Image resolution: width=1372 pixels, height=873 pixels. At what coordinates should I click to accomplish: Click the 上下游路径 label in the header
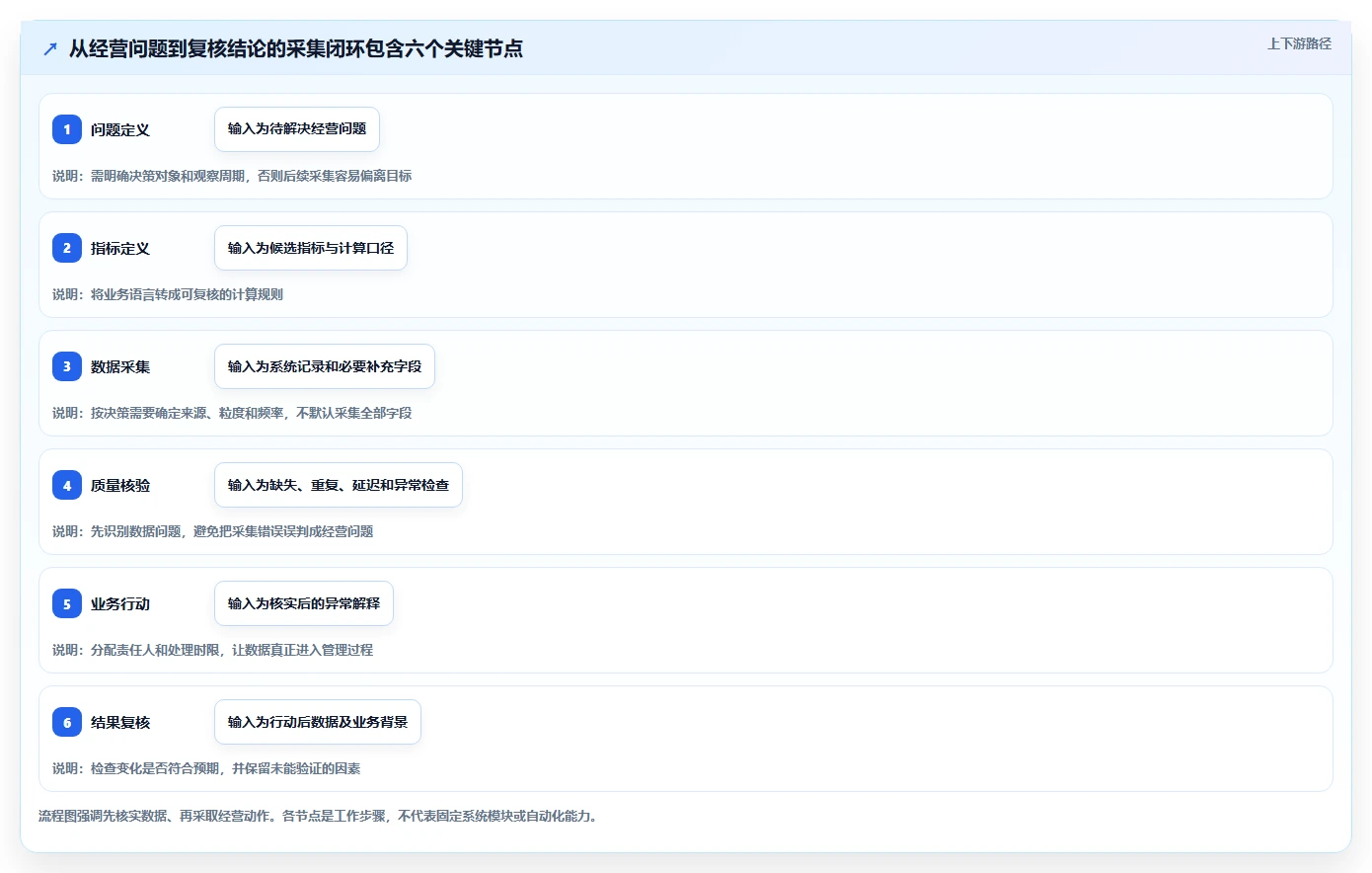tap(1299, 43)
